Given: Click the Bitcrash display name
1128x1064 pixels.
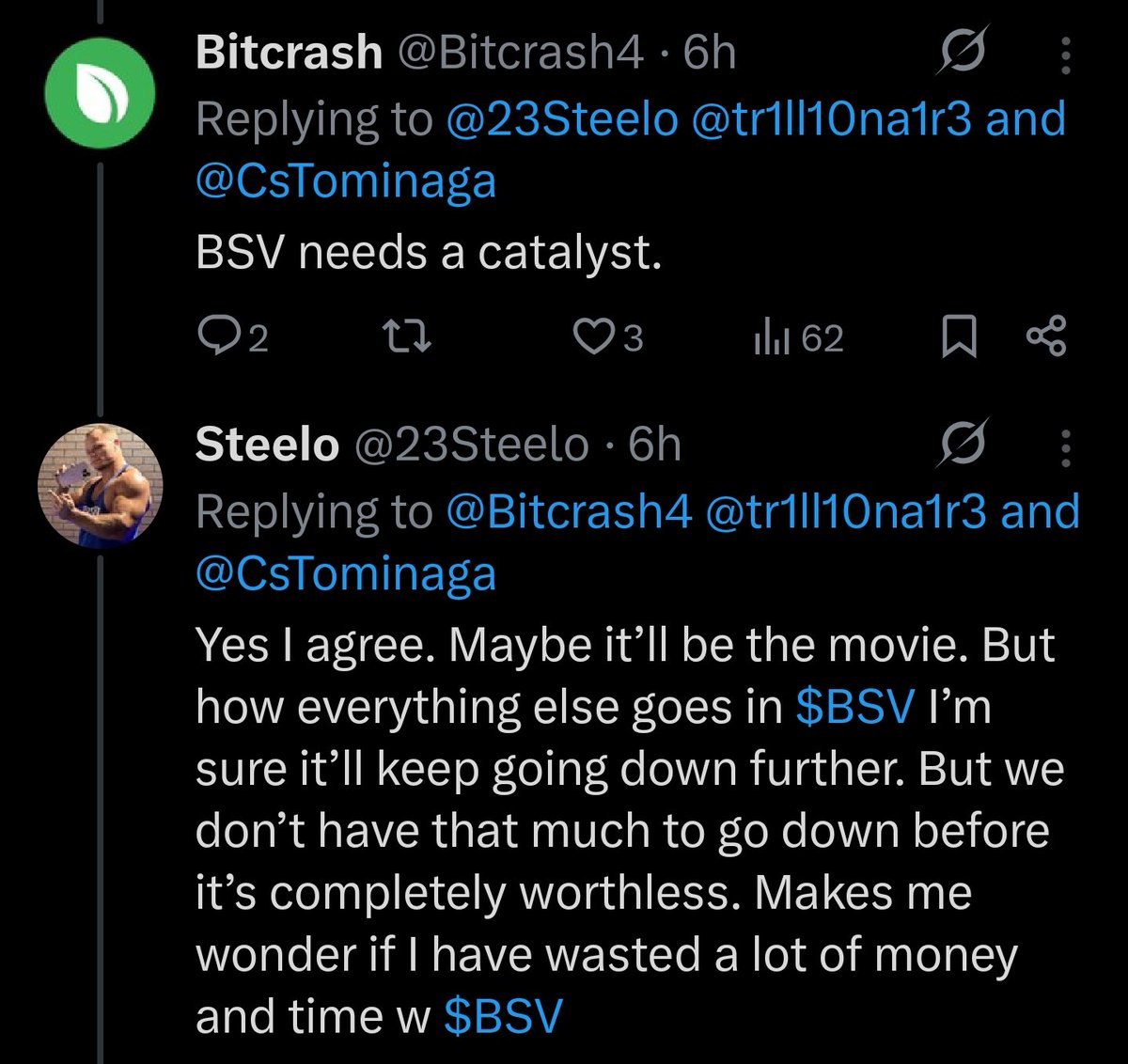Looking at the screenshot, I should 289,54.
